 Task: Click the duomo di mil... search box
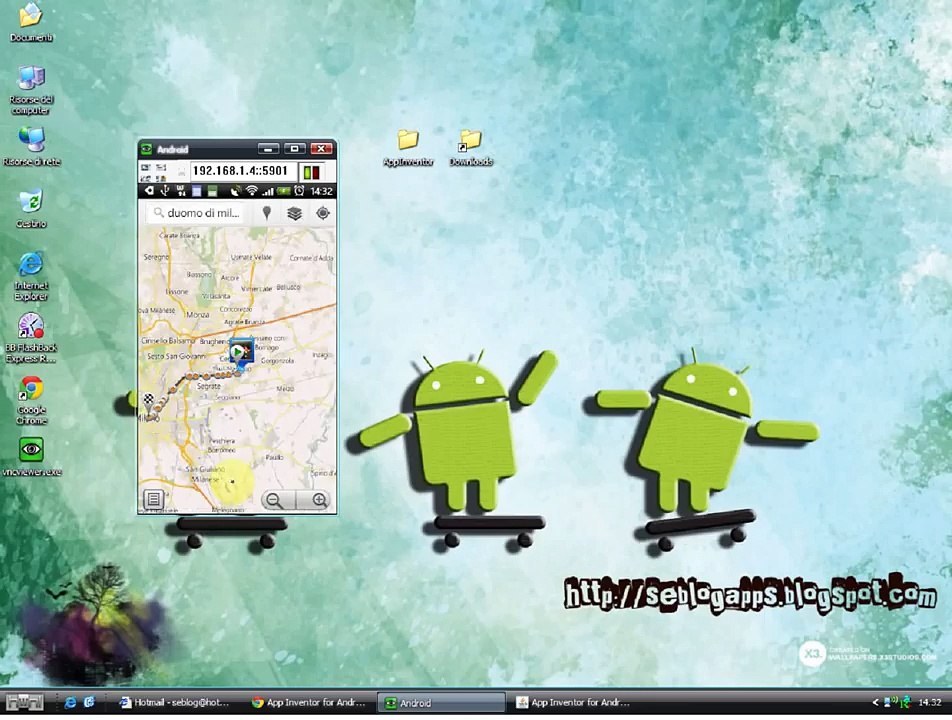[x=196, y=213]
